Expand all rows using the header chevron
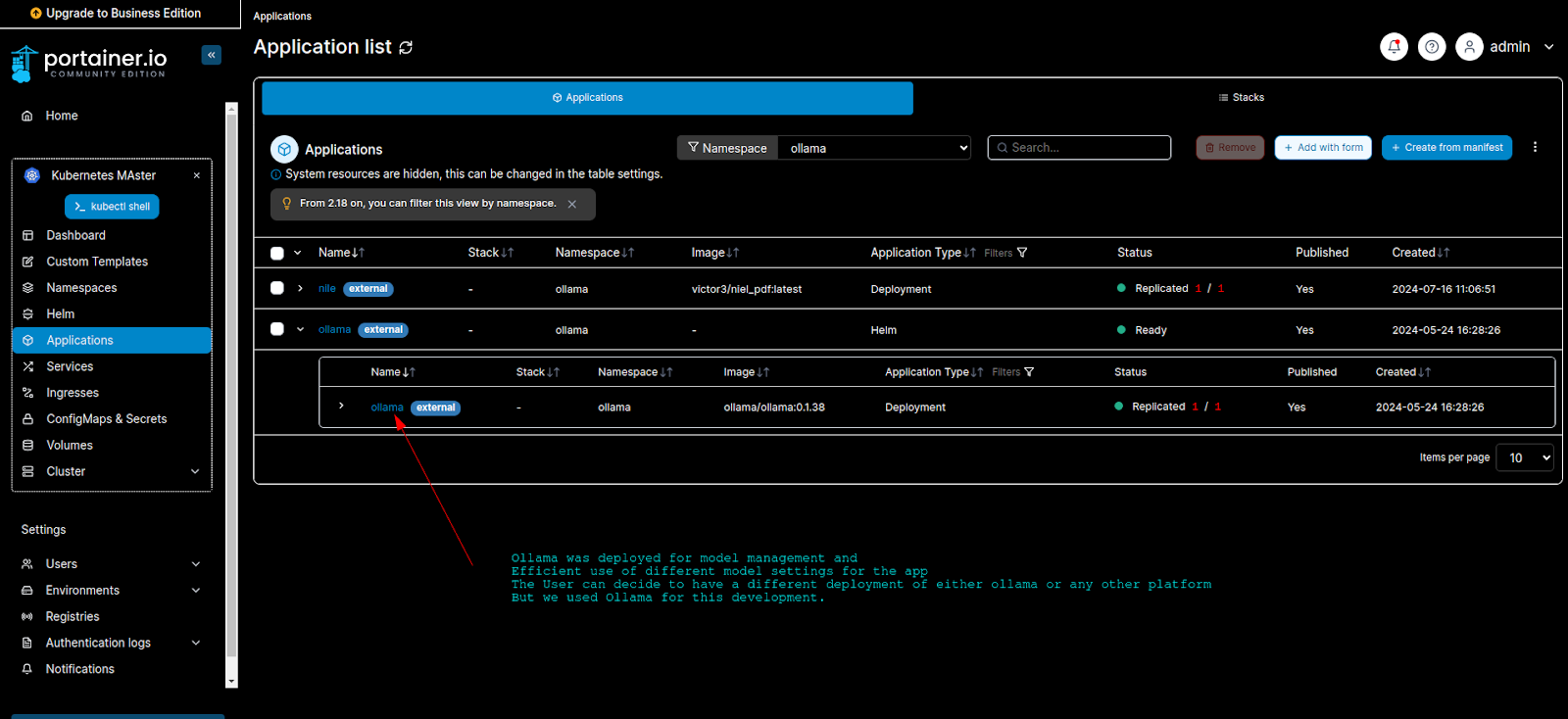The image size is (1568, 719). click(x=298, y=253)
